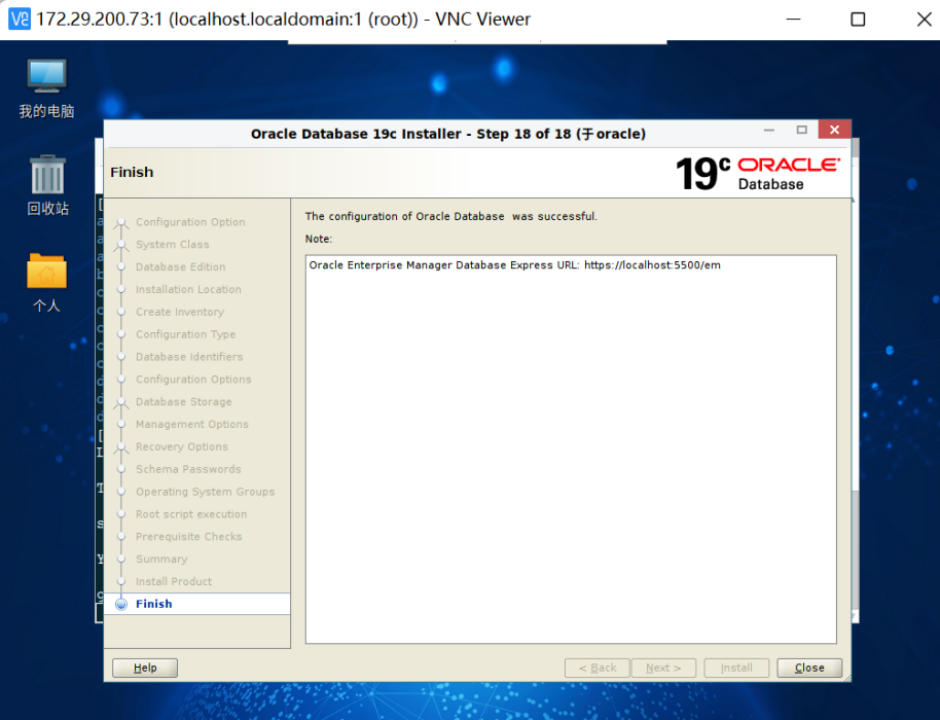The height and width of the screenshot is (720, 940).
Task: Click the Close button to finish installation
Action: [x=809, y=667]
